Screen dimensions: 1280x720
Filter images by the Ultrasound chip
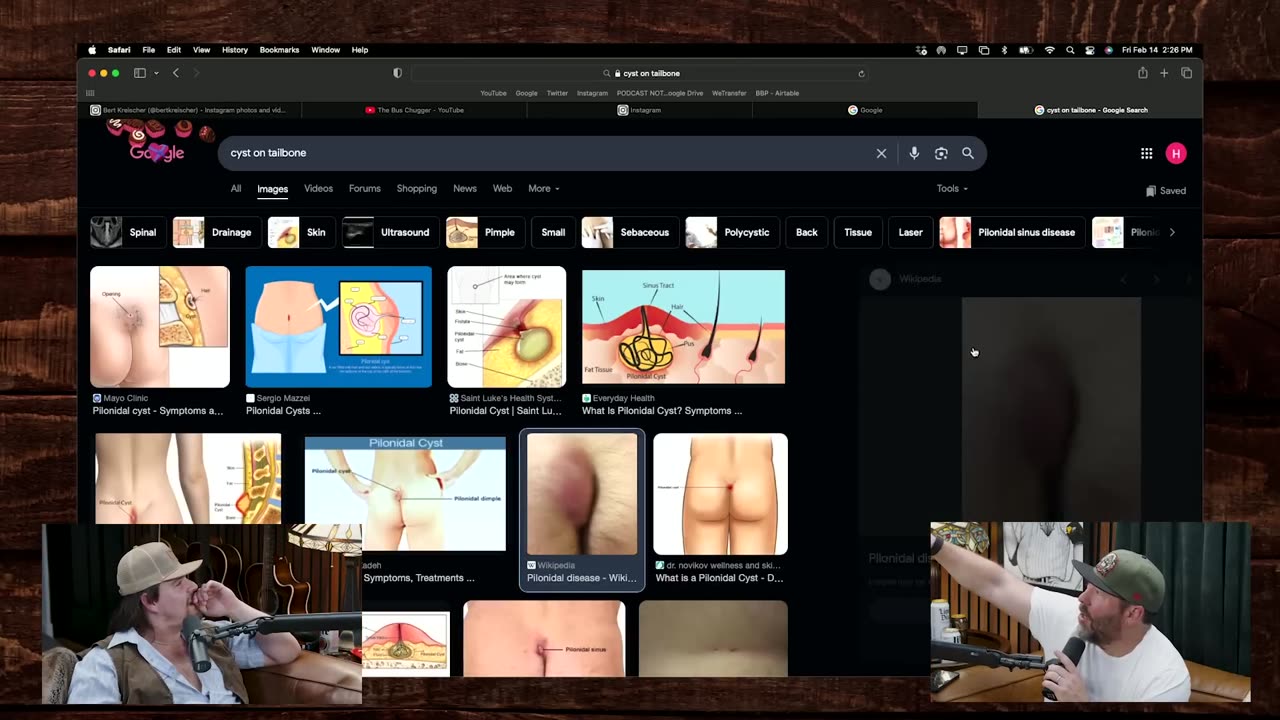click(389, 232)
